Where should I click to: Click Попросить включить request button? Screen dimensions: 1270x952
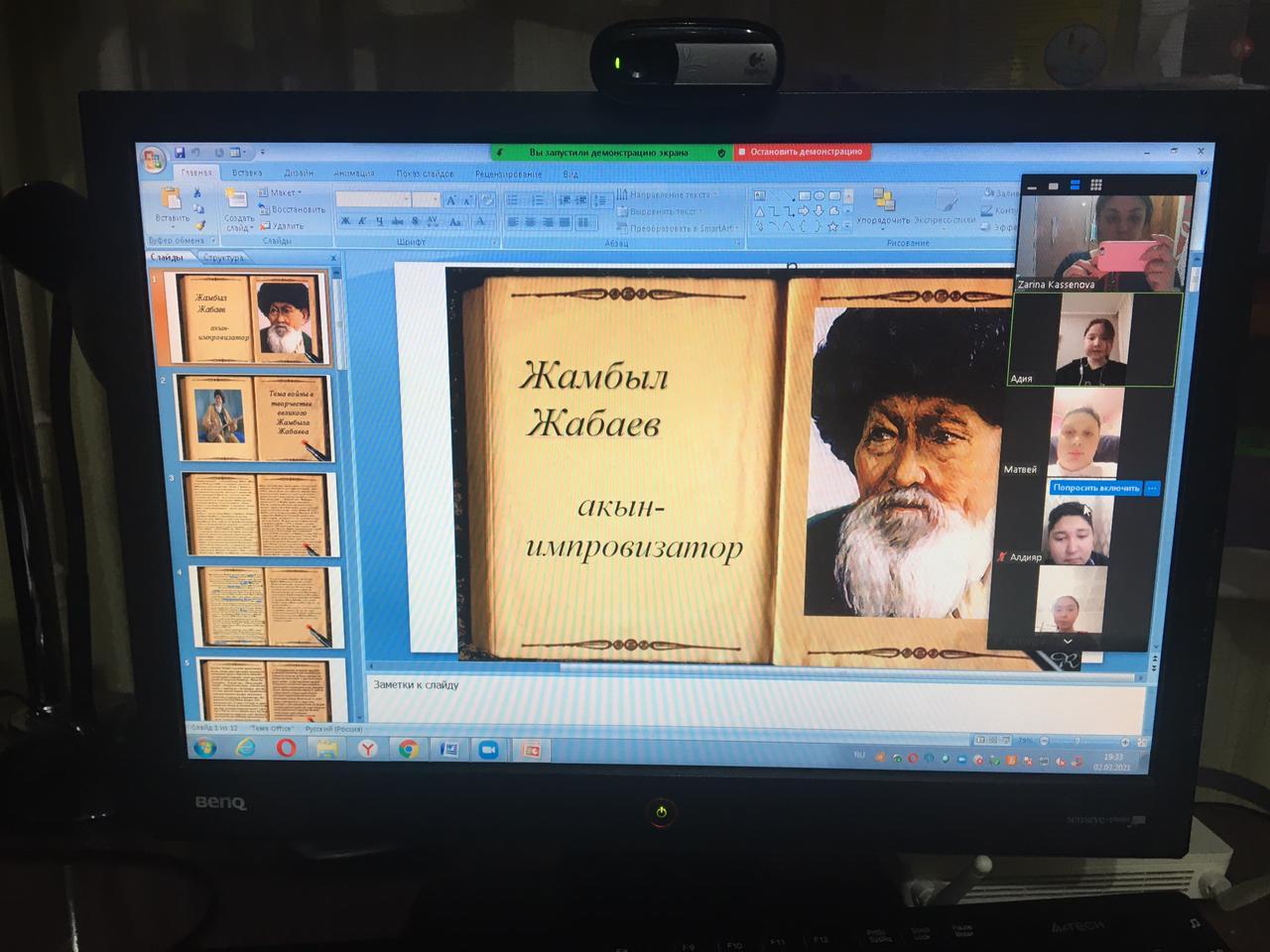click(1096, 488)
